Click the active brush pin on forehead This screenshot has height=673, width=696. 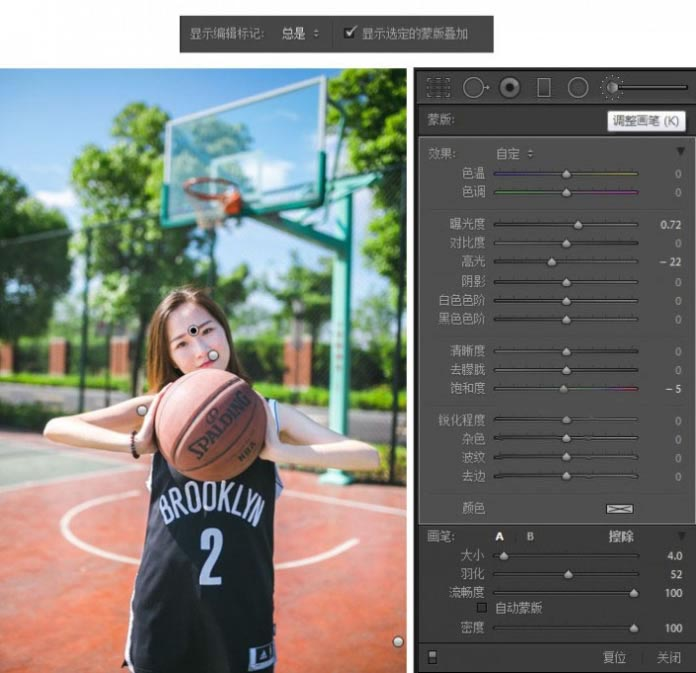pos(193,331)
